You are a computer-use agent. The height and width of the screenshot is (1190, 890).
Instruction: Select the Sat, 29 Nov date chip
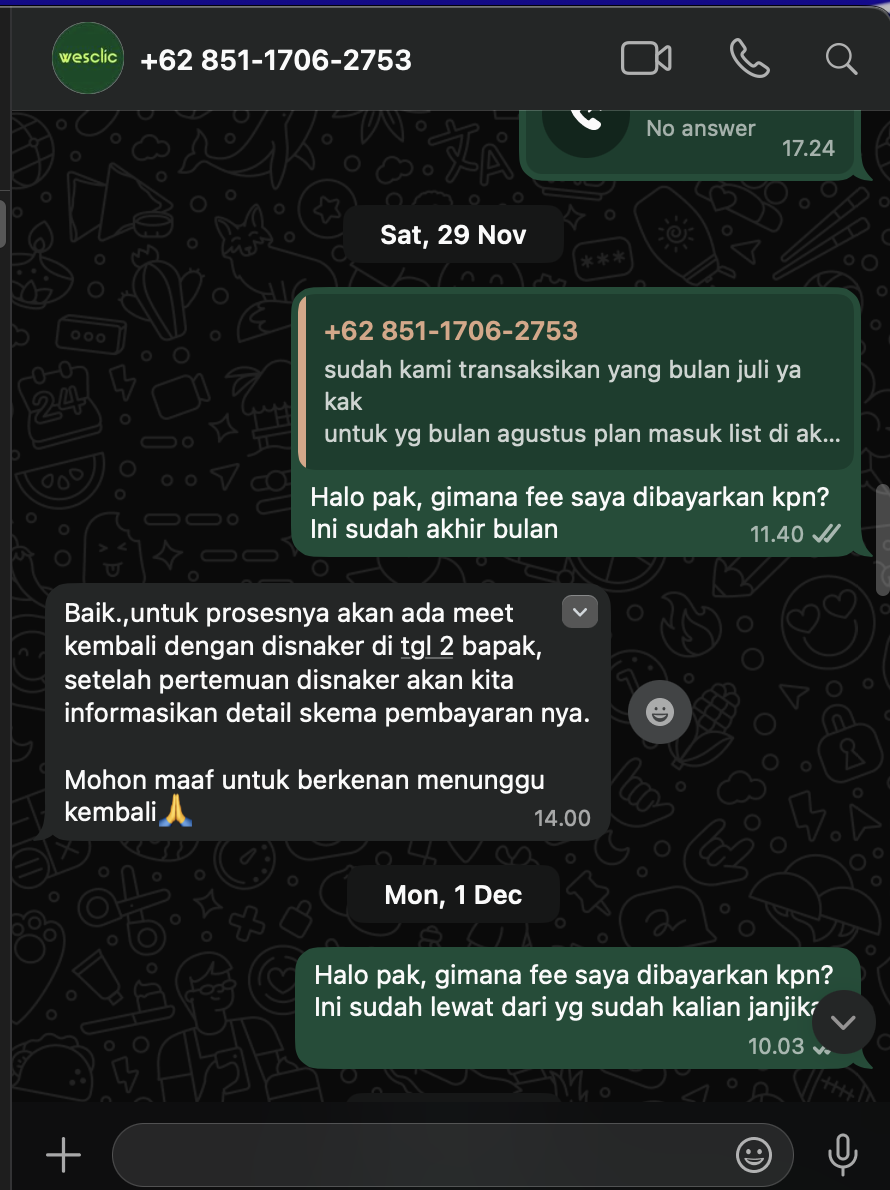[x=453, y=235]
